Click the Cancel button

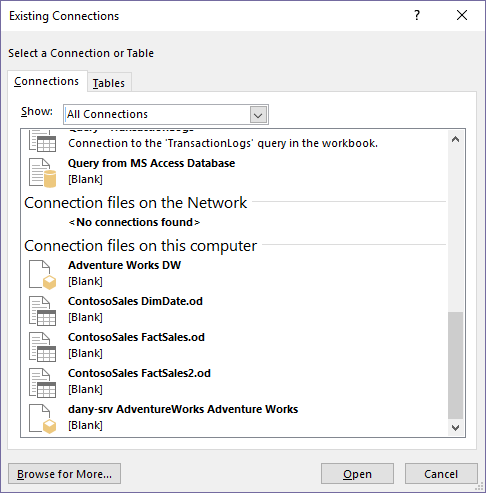pos(441,473)
